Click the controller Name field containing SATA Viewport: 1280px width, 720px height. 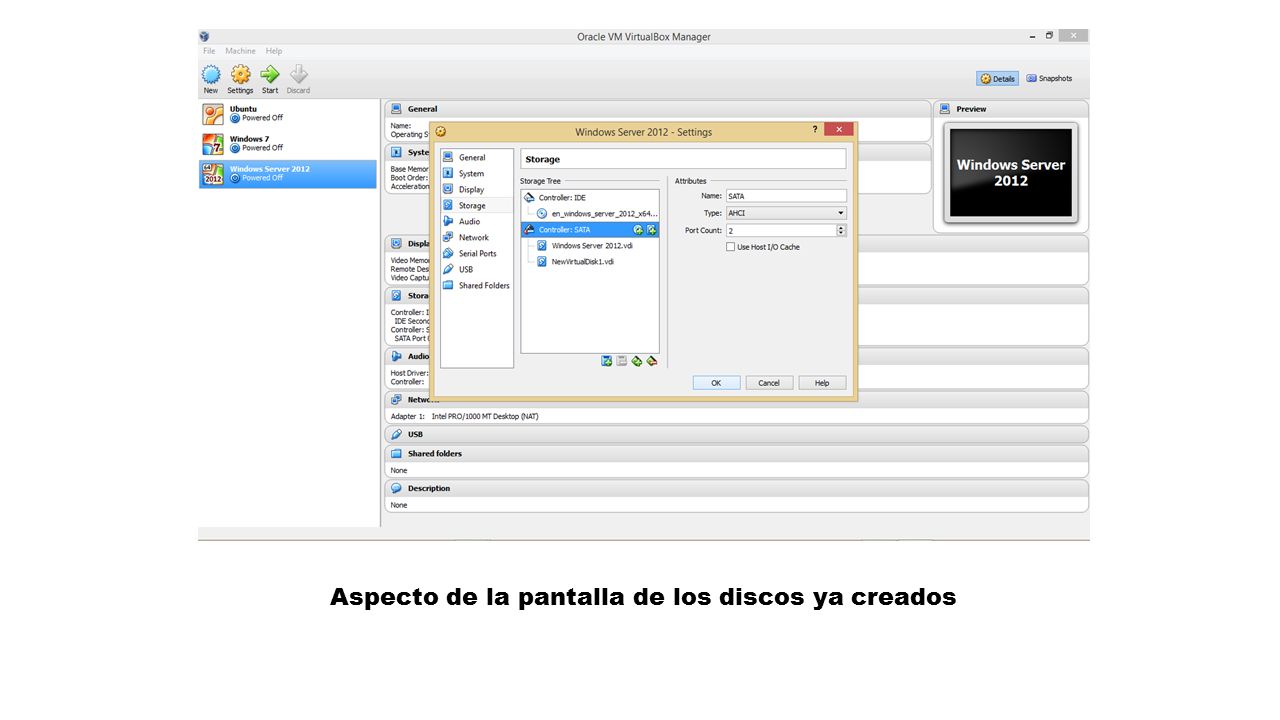pos(786,196)
